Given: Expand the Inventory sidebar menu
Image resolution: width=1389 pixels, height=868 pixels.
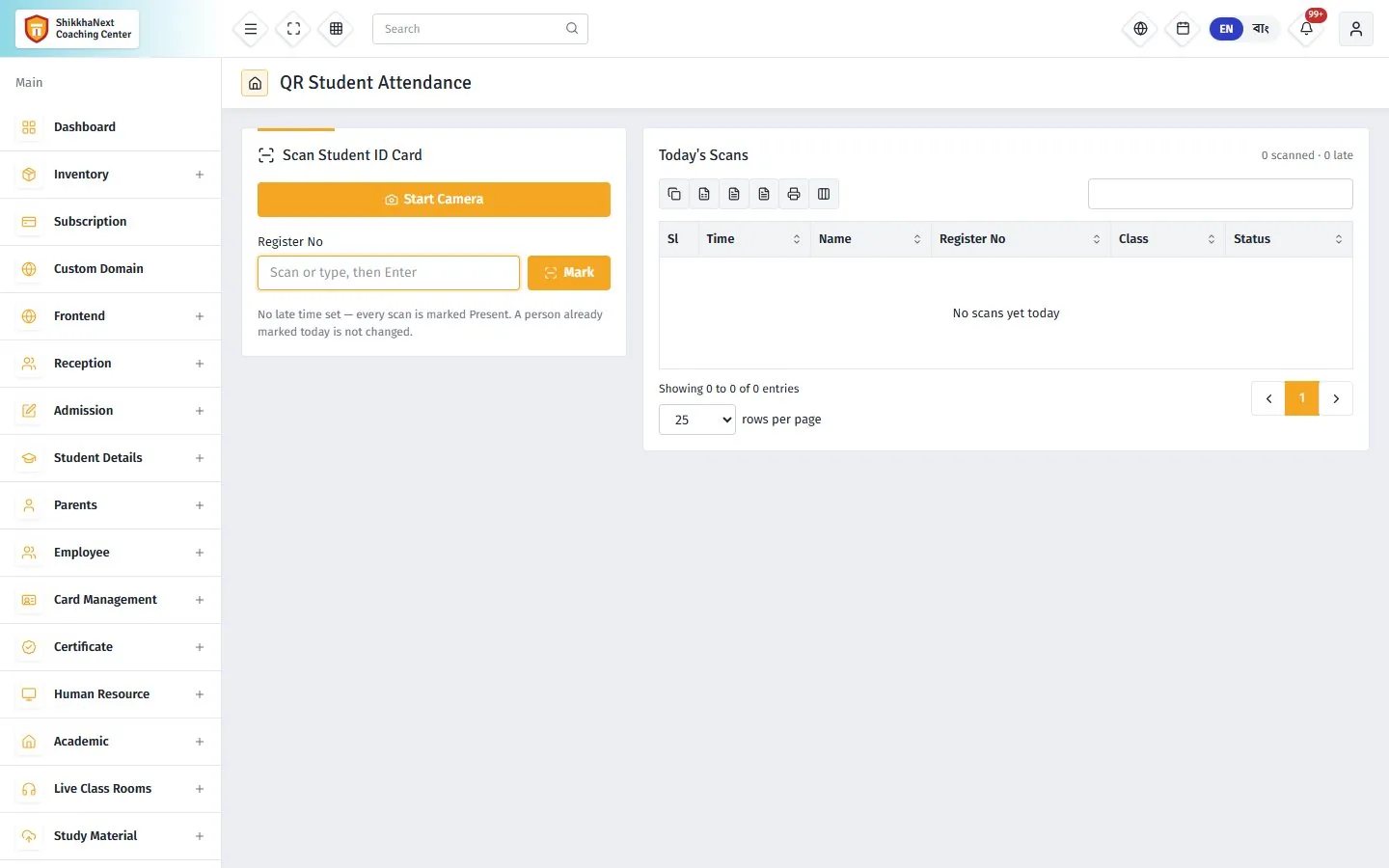Looking at the screenshot, I should tap(110, 175).
